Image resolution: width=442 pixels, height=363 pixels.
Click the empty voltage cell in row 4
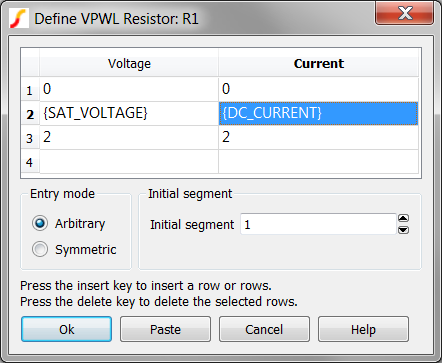(x=129, y=162)
